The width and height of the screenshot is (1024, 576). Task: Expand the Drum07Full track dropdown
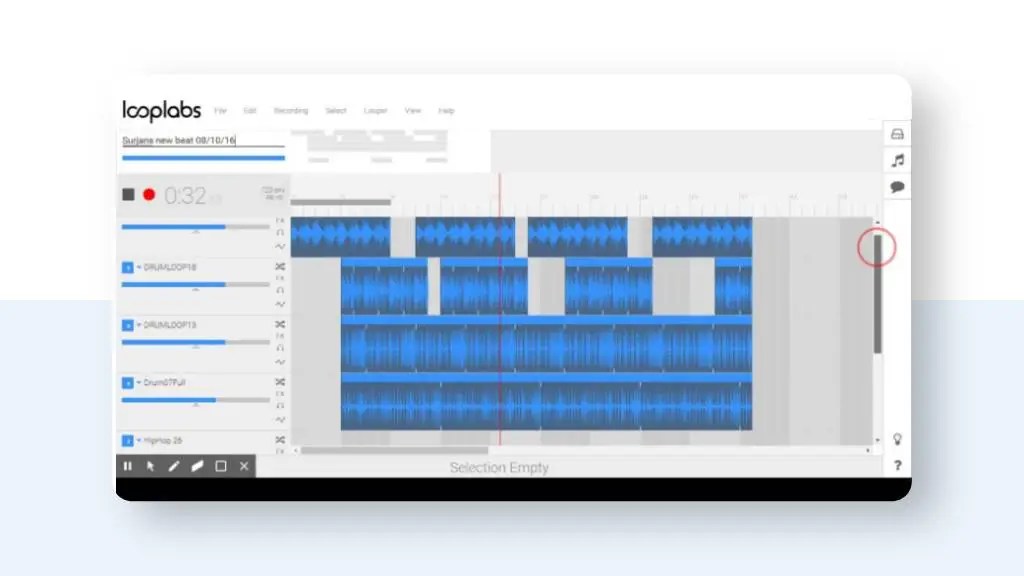click(139, 382)
